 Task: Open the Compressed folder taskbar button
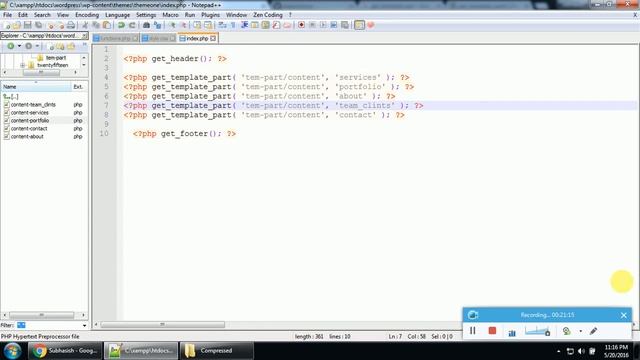[216, 351]
